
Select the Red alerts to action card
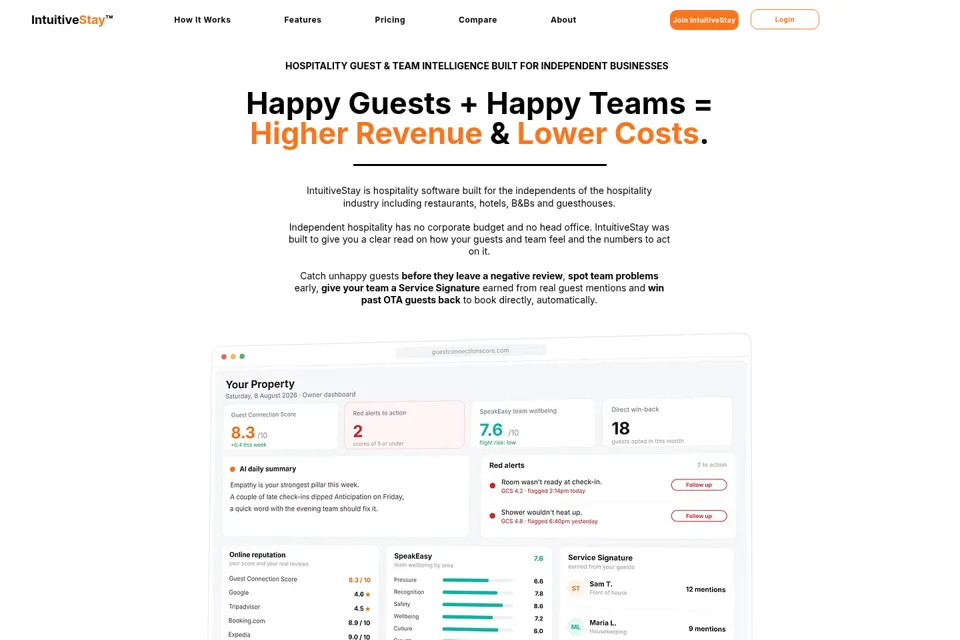click(x=404, y=426)
